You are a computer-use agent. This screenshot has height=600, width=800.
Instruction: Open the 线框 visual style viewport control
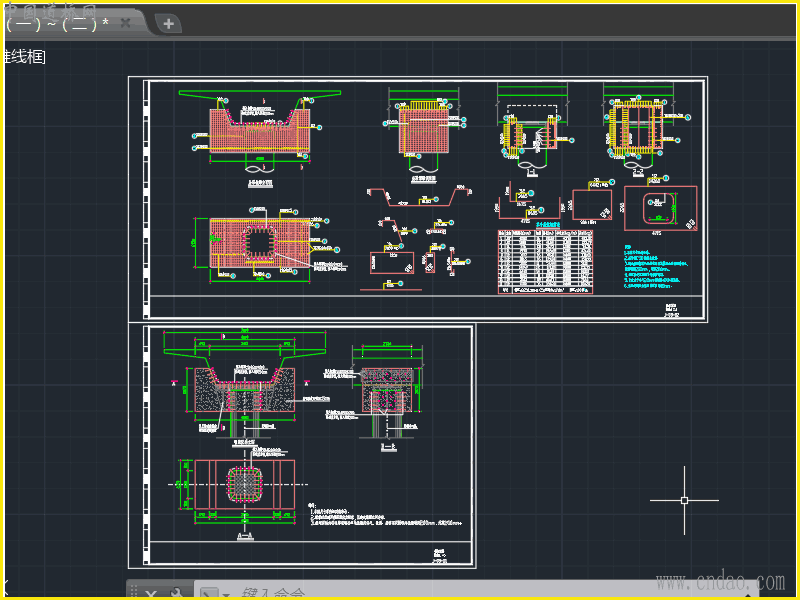pos(24,57)
